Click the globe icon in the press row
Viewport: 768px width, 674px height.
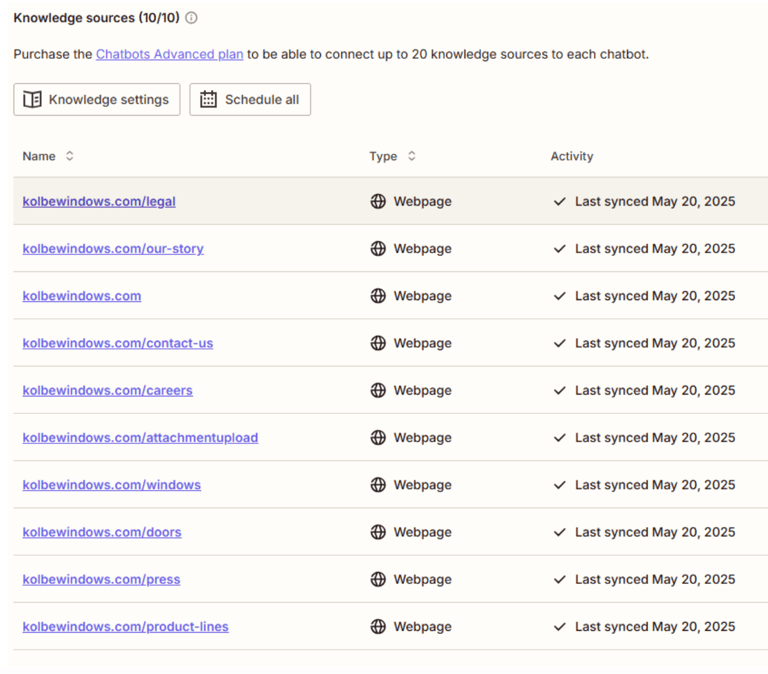click(378, 579)
